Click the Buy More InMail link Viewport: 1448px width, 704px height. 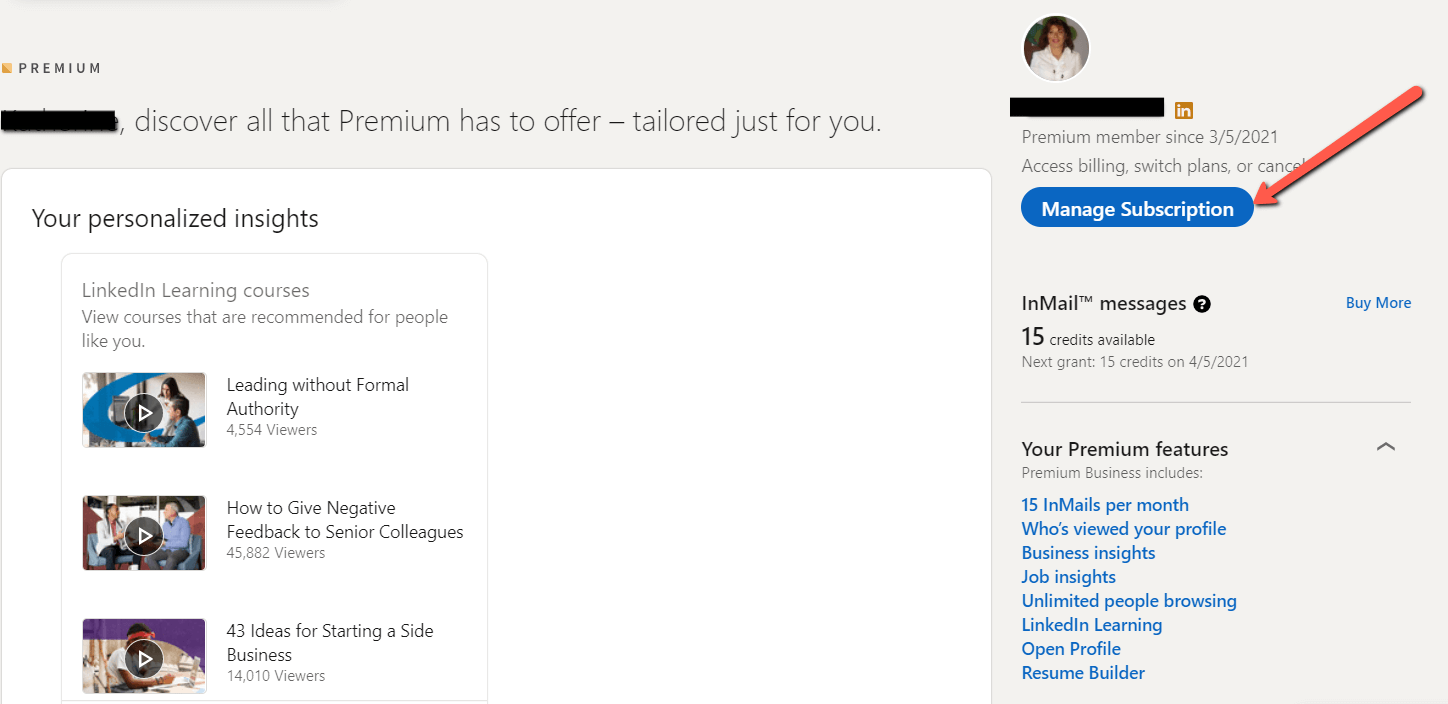(1378, 303)
